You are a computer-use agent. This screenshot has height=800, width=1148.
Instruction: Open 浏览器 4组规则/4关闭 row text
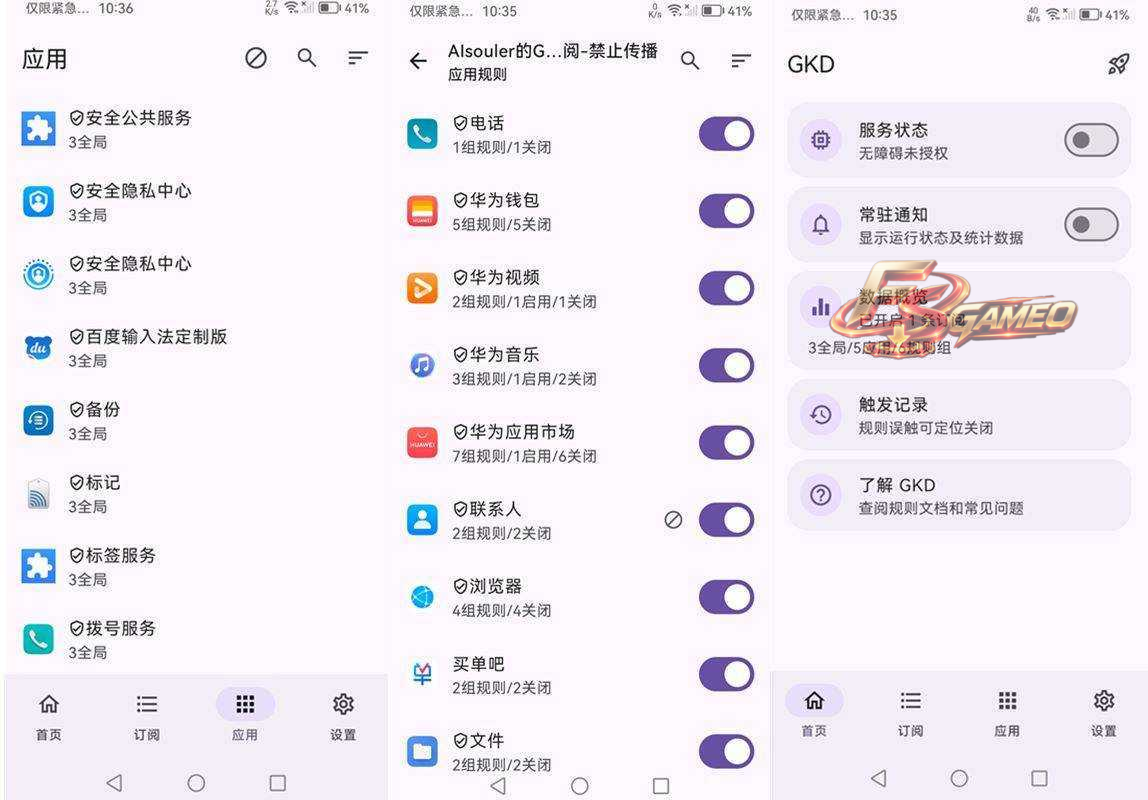(x=502, y=597)
